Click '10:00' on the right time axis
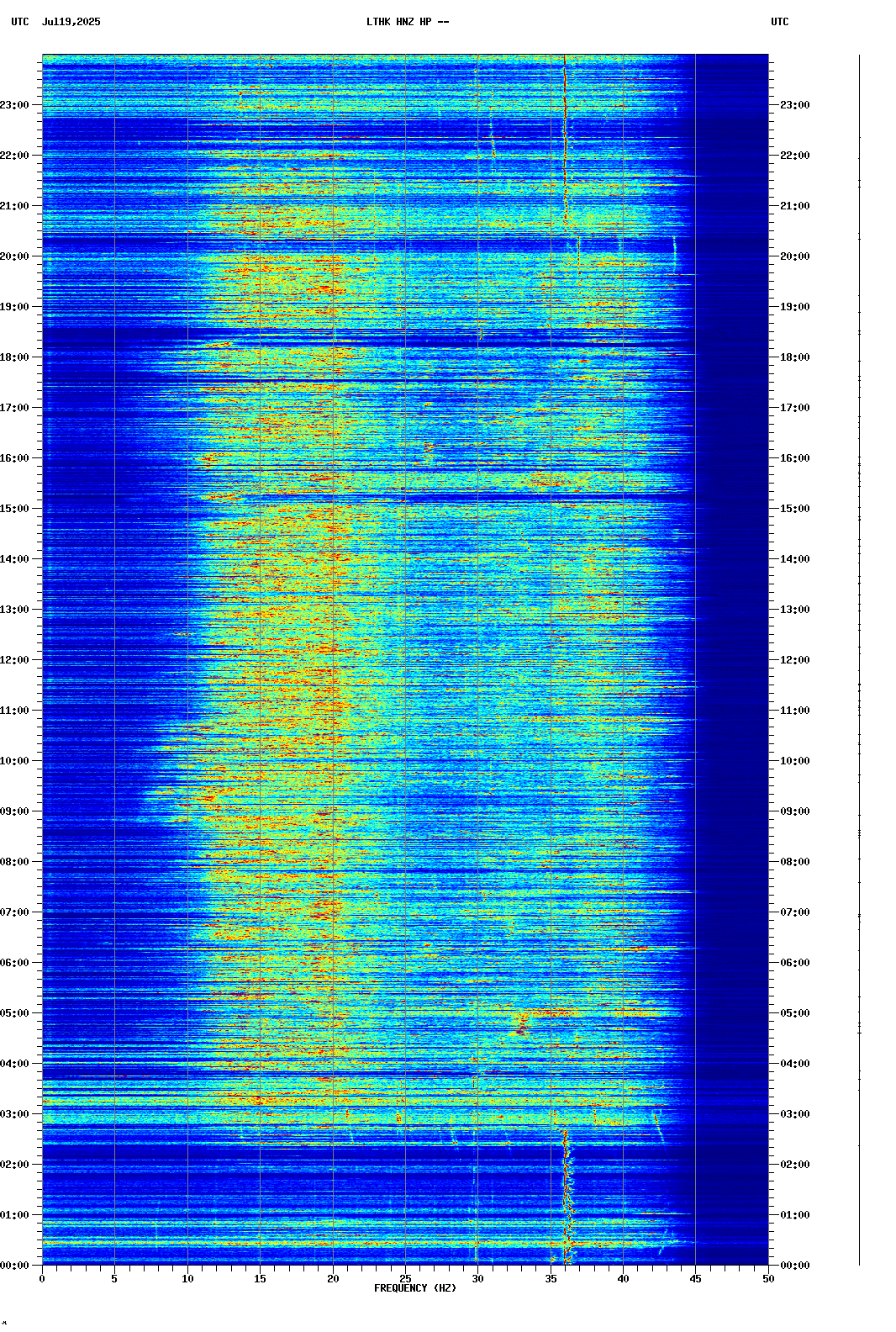Viewport: 896px width, 1332px height. (x=795, y=761)
